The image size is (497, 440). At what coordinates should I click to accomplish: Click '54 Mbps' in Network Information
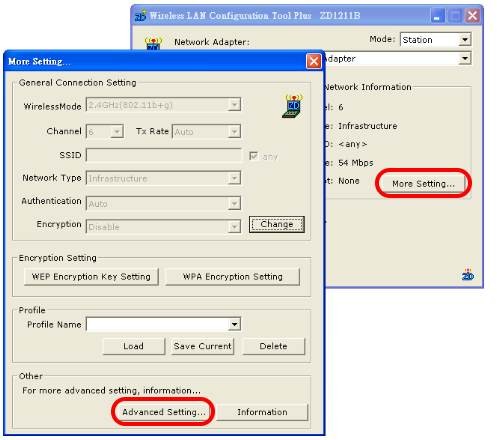pos(356,163)
